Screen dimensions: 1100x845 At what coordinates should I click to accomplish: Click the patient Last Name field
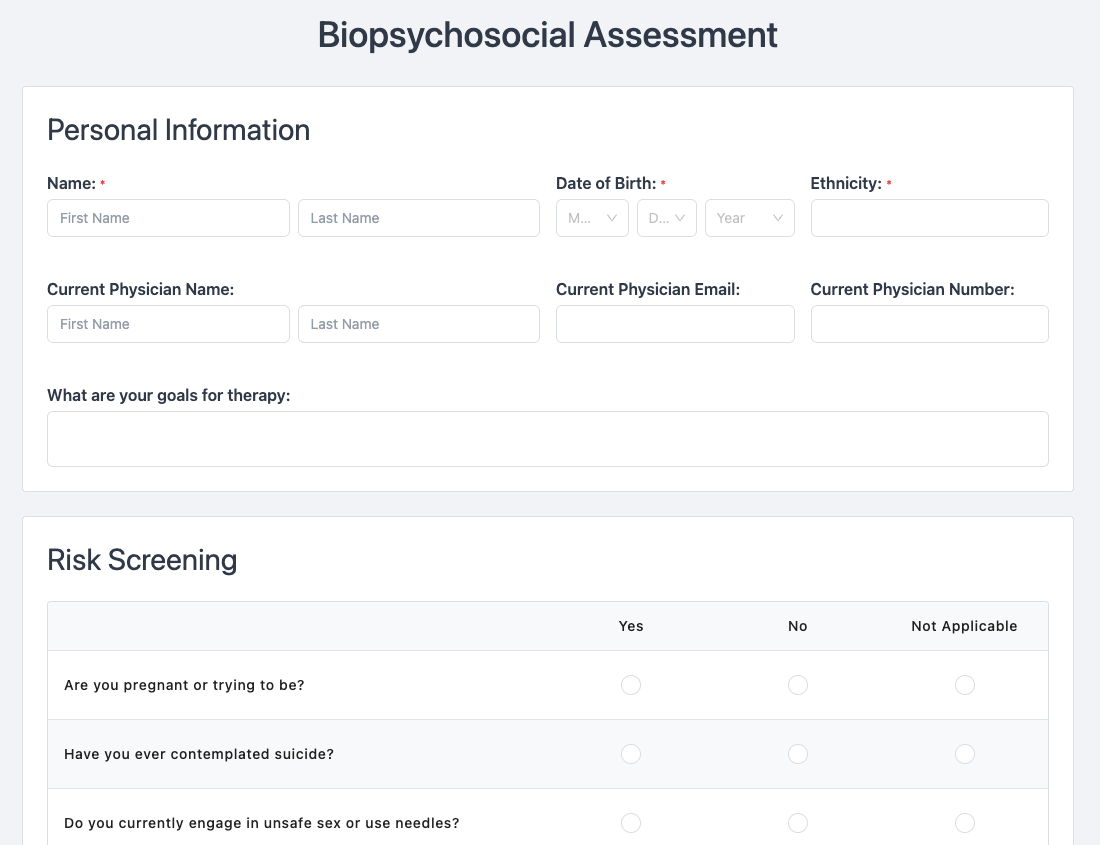[x=418, y=218]
